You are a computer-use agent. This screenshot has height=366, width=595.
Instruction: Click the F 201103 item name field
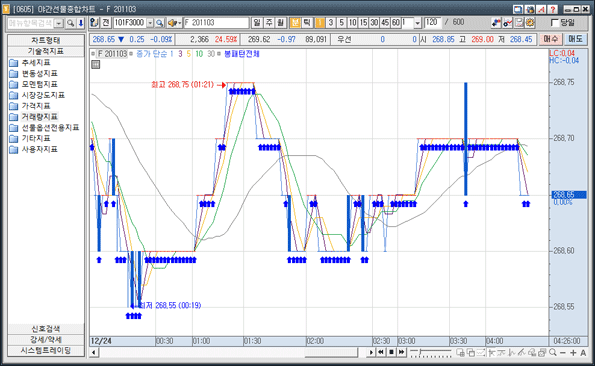(216, 23)
